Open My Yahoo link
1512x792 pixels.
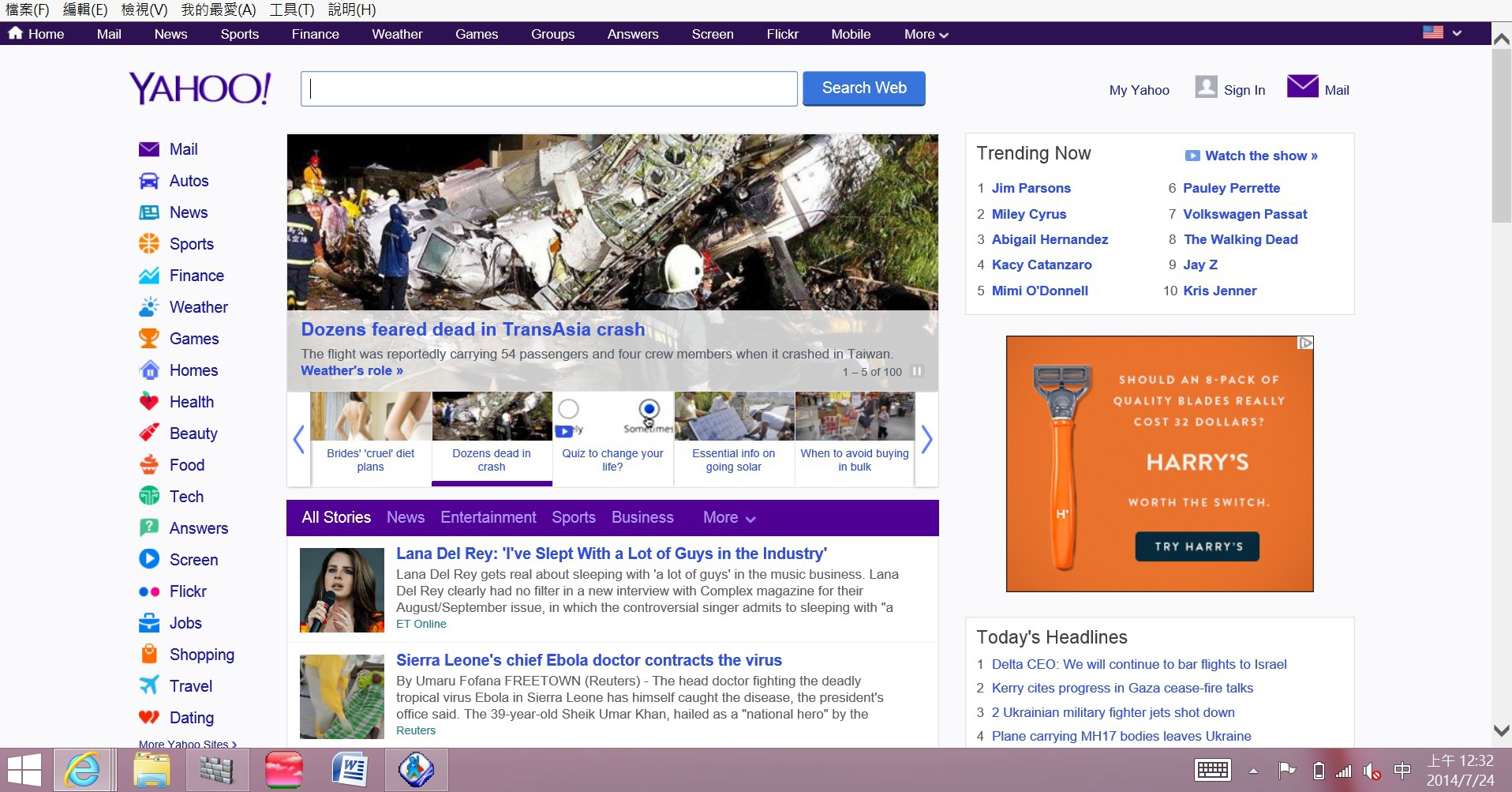coord(1140,90)
